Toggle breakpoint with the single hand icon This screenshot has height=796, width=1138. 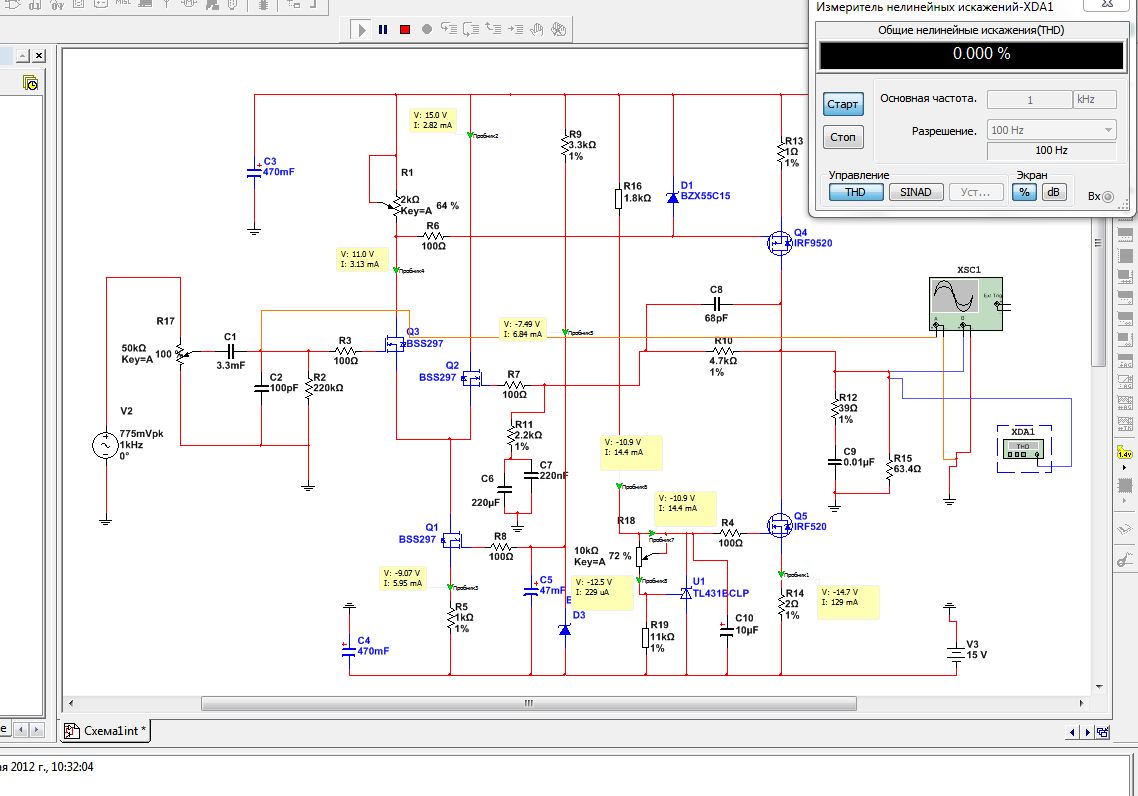tap(537, 30)
